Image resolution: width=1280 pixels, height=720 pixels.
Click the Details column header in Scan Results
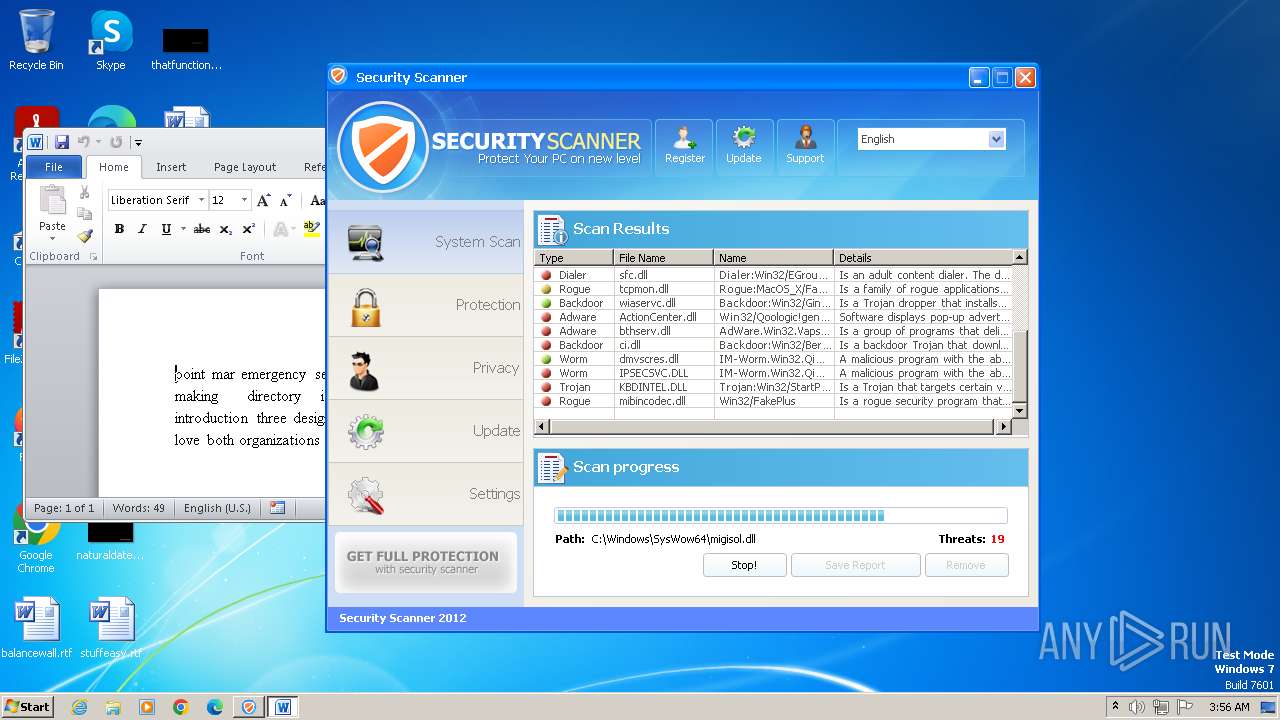click(x=923, y=258)
